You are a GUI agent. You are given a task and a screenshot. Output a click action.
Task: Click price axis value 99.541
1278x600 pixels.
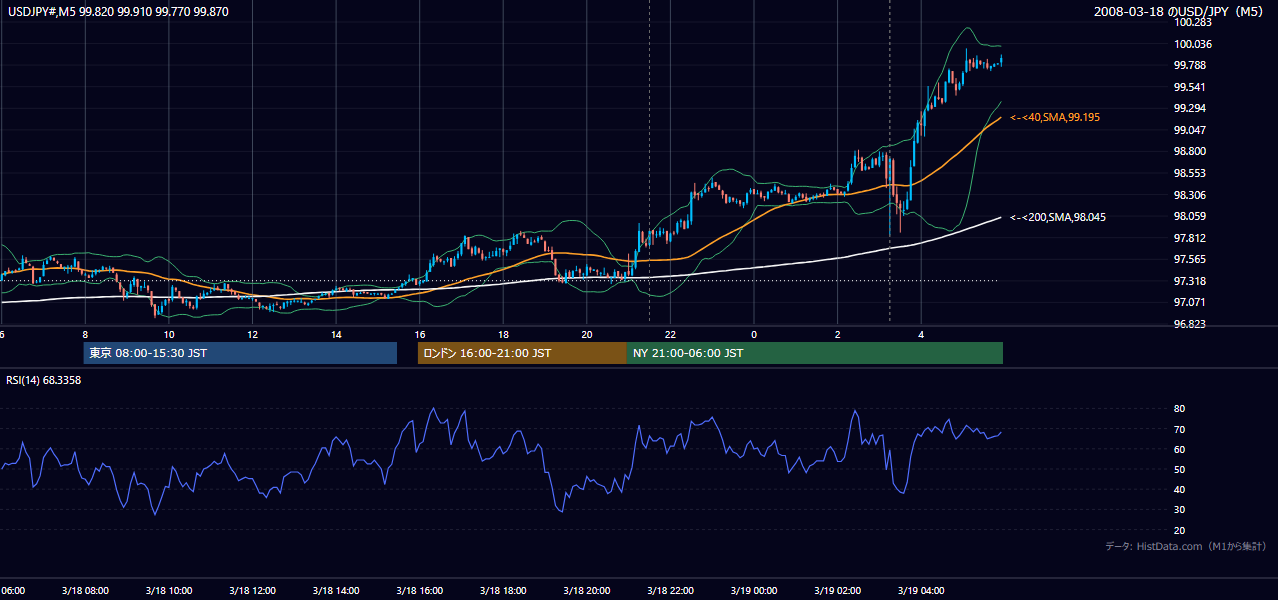coord(1192,87)
